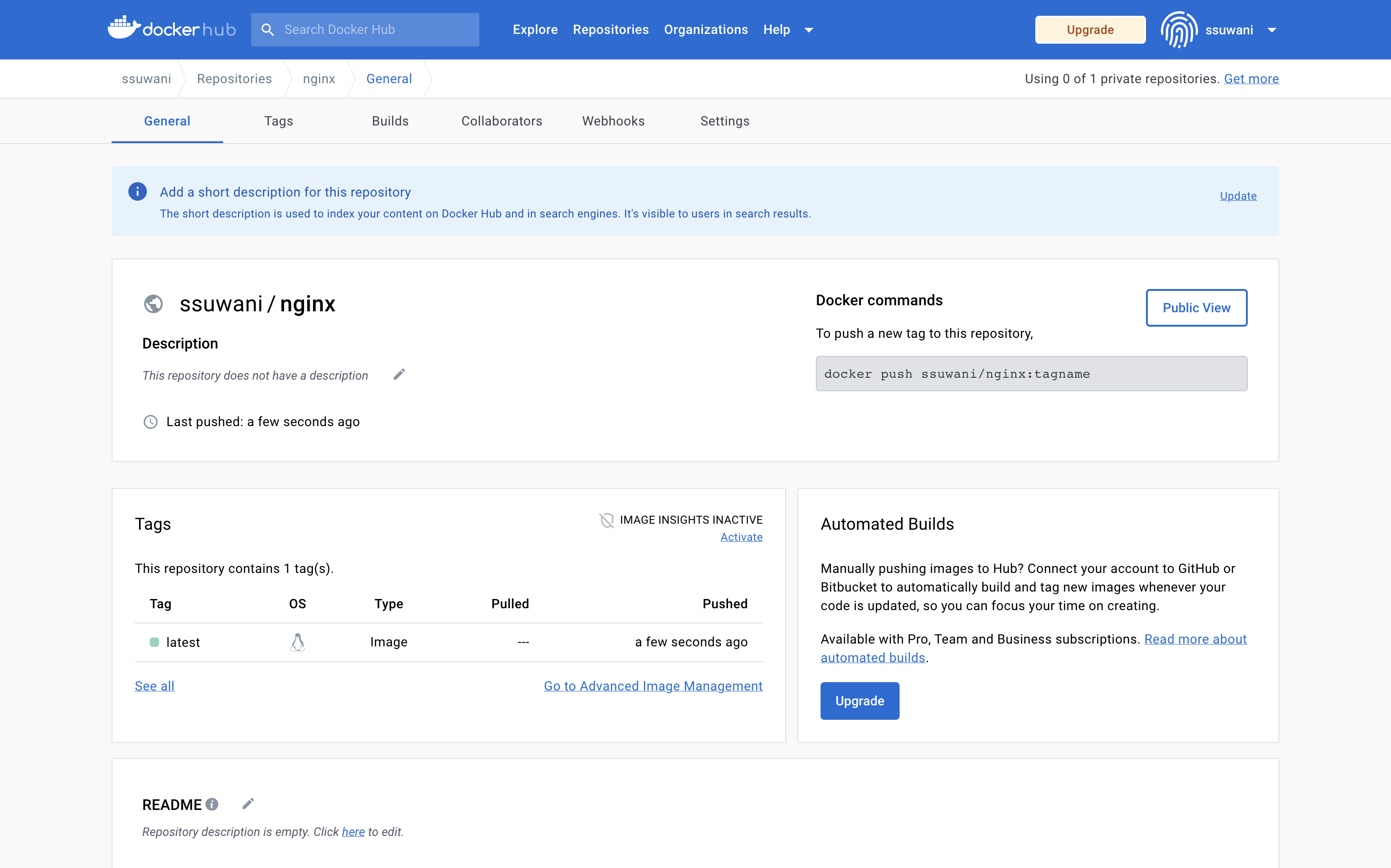The height and width of the screenshot is (868, 1391).
Task: Click the ssuwani breadcrumb
Action: pos(146,79)
